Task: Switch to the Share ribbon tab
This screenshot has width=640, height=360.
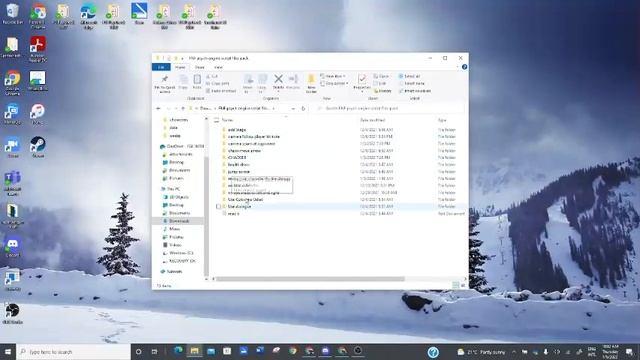Action: point(200,67)
